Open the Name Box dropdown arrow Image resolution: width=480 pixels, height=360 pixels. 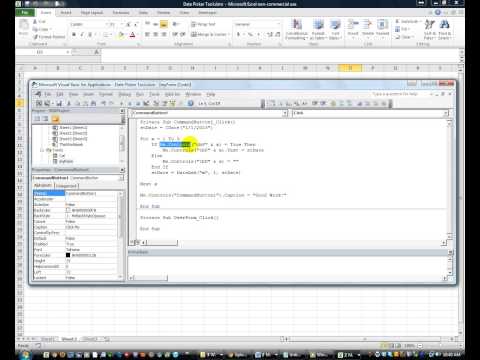[x=68, y=52]
